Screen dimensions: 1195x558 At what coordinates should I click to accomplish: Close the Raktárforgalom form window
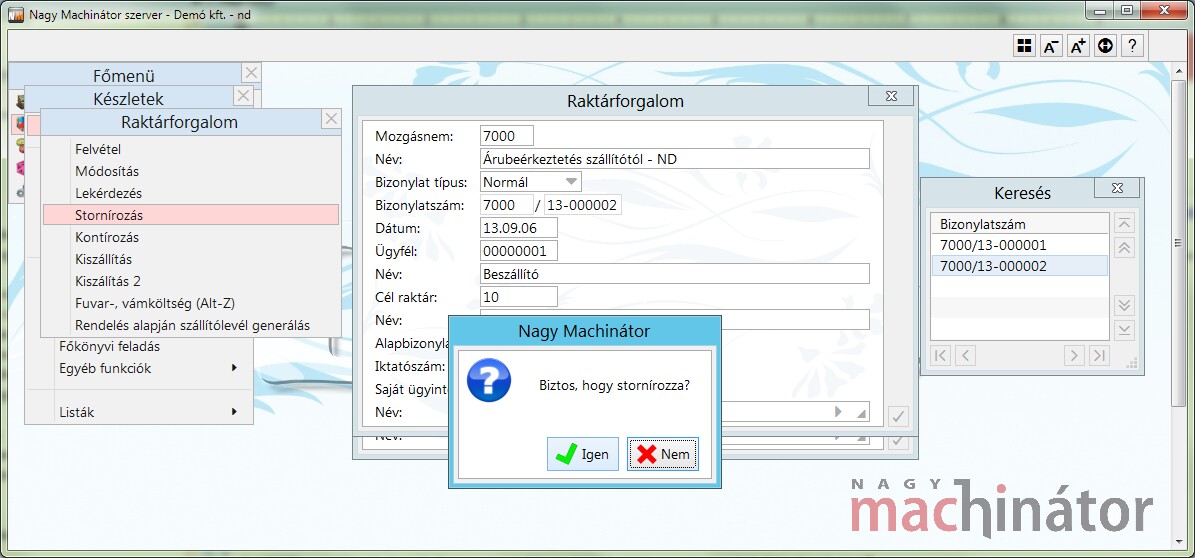[891, 96]
